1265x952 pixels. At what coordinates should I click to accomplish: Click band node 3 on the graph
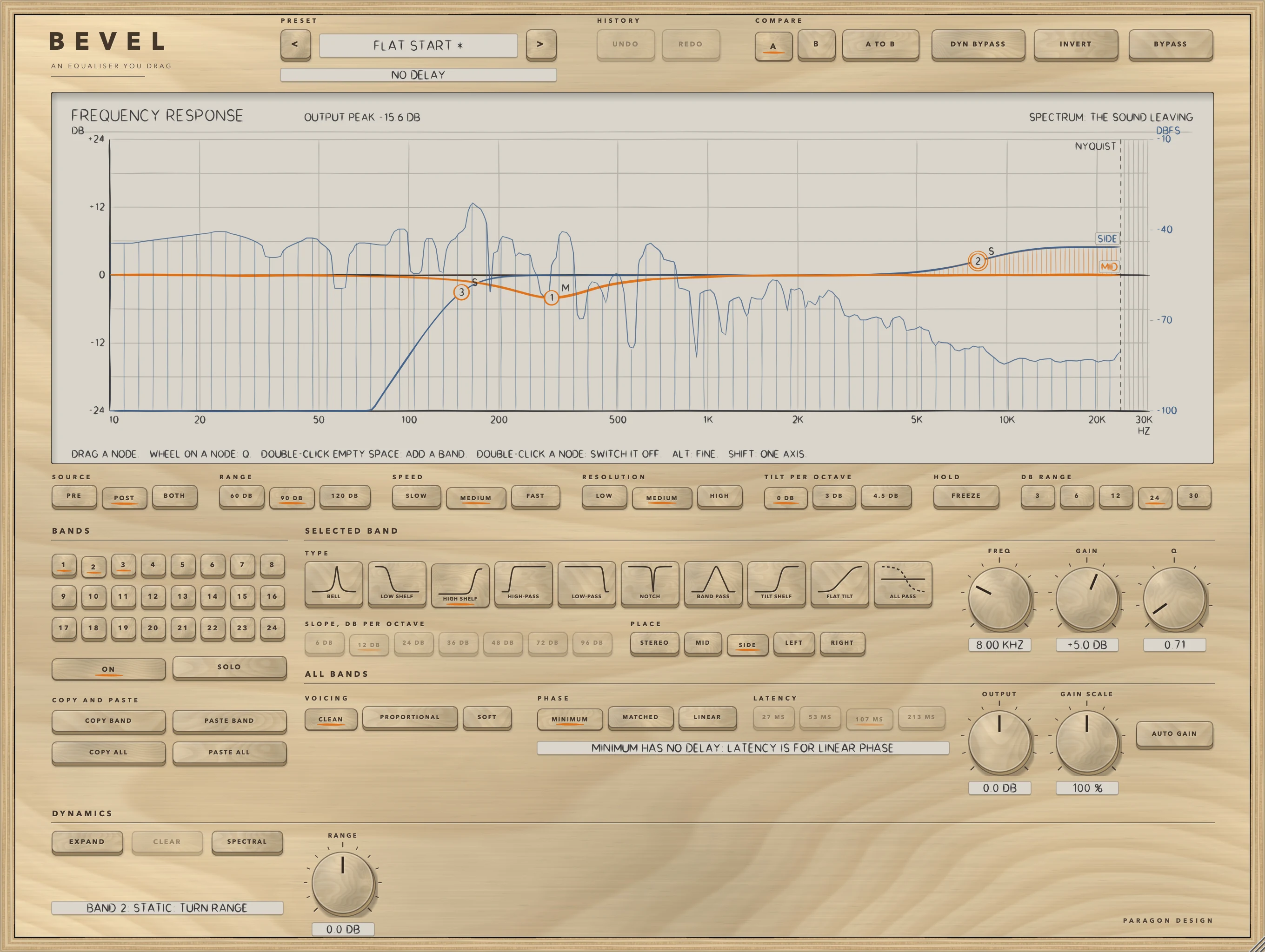tap(461, 292)
